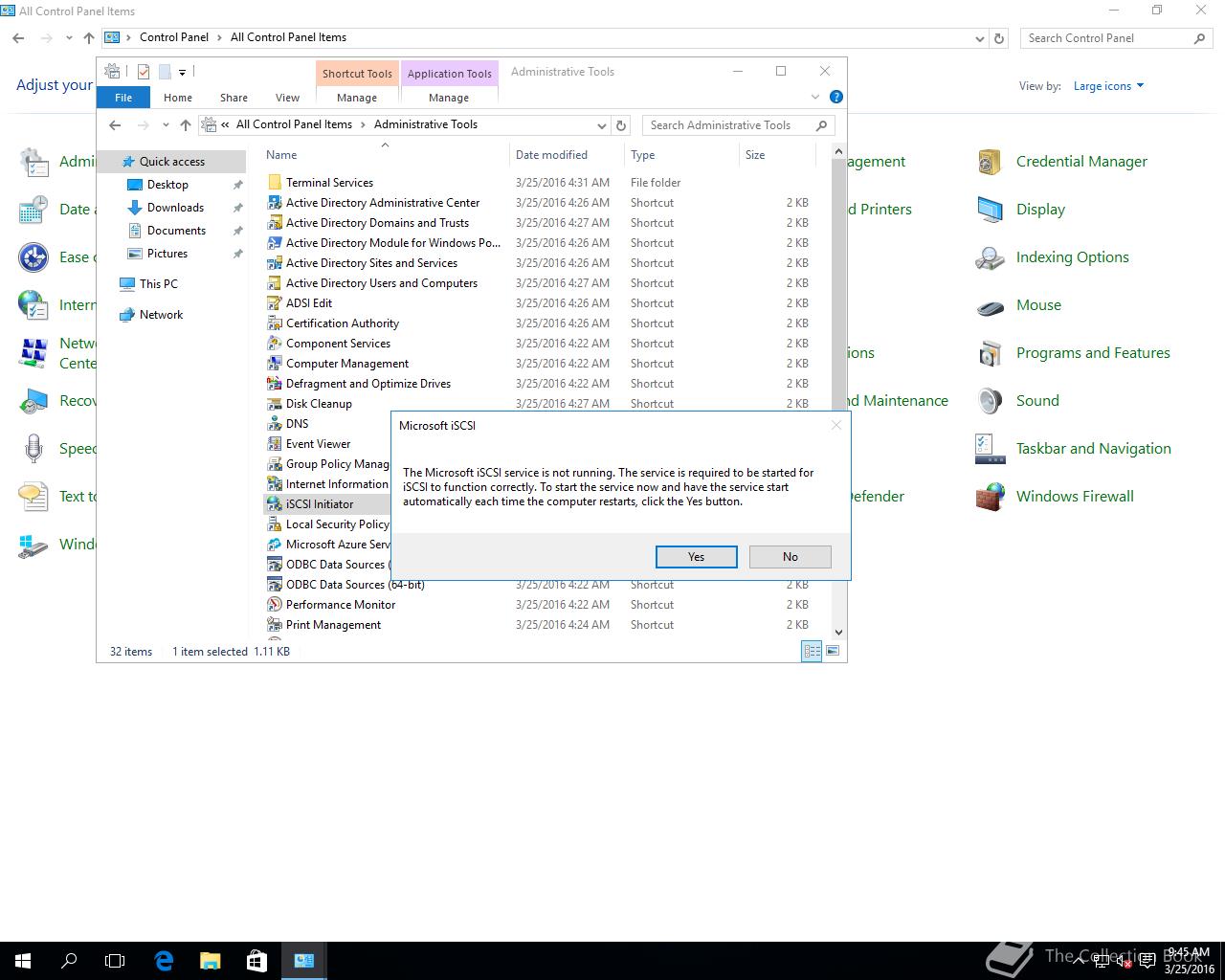Open the View by Large icons dropdown
The image size is (1225, 980).
[1108, 86]
